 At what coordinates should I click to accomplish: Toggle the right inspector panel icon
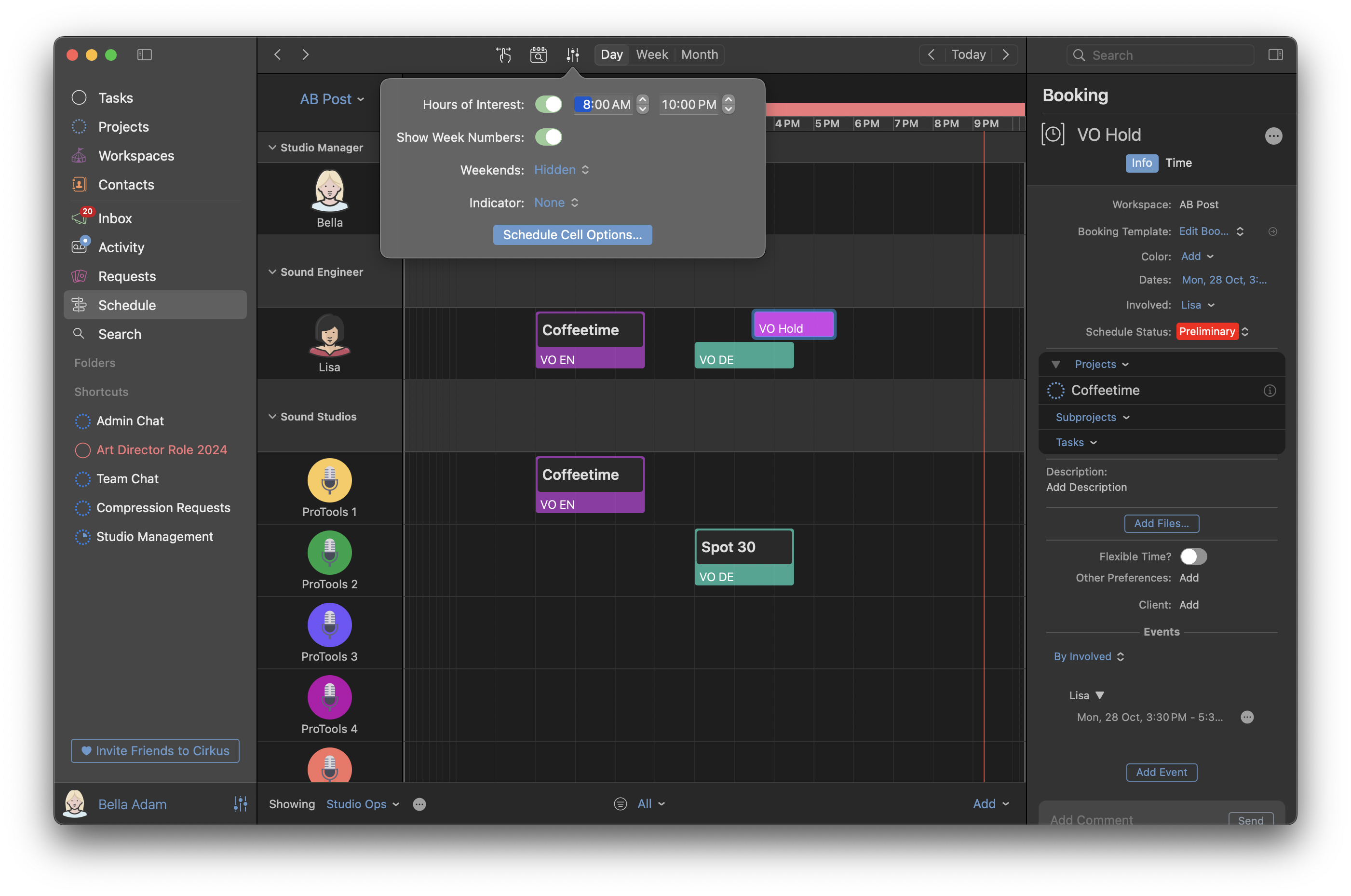point(1275,55)
